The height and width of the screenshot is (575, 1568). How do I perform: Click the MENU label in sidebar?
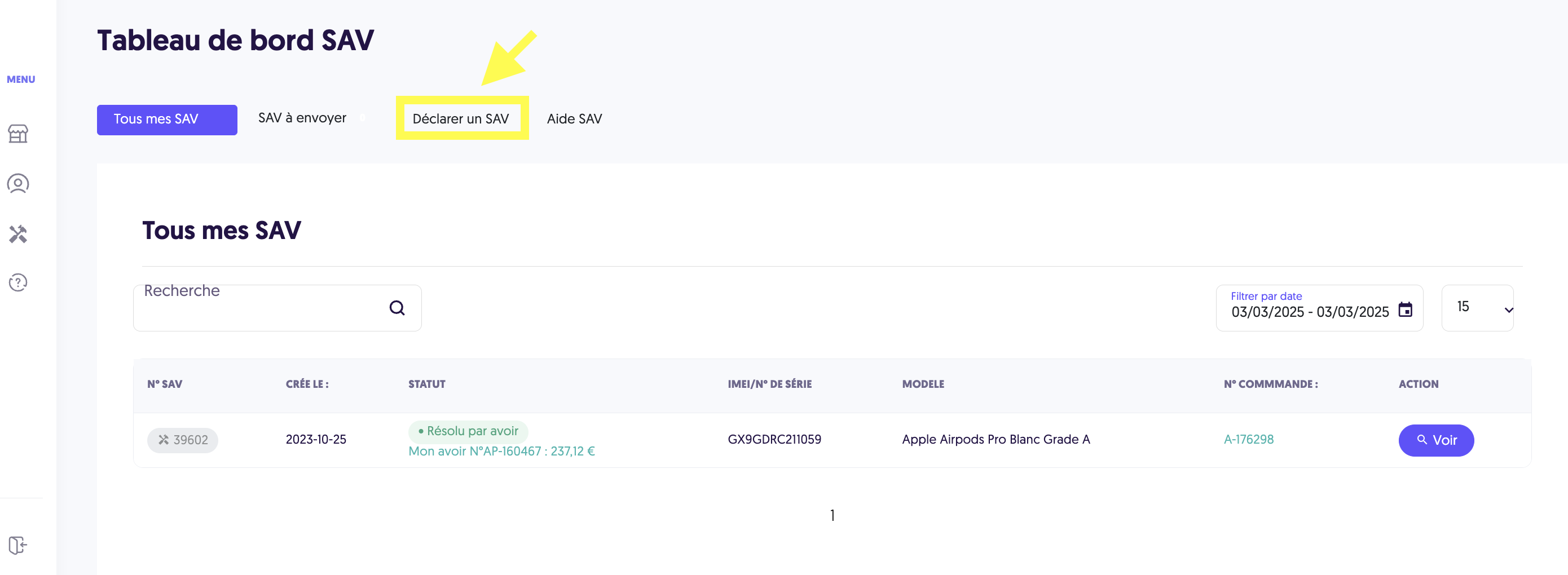tap(21, 79)
